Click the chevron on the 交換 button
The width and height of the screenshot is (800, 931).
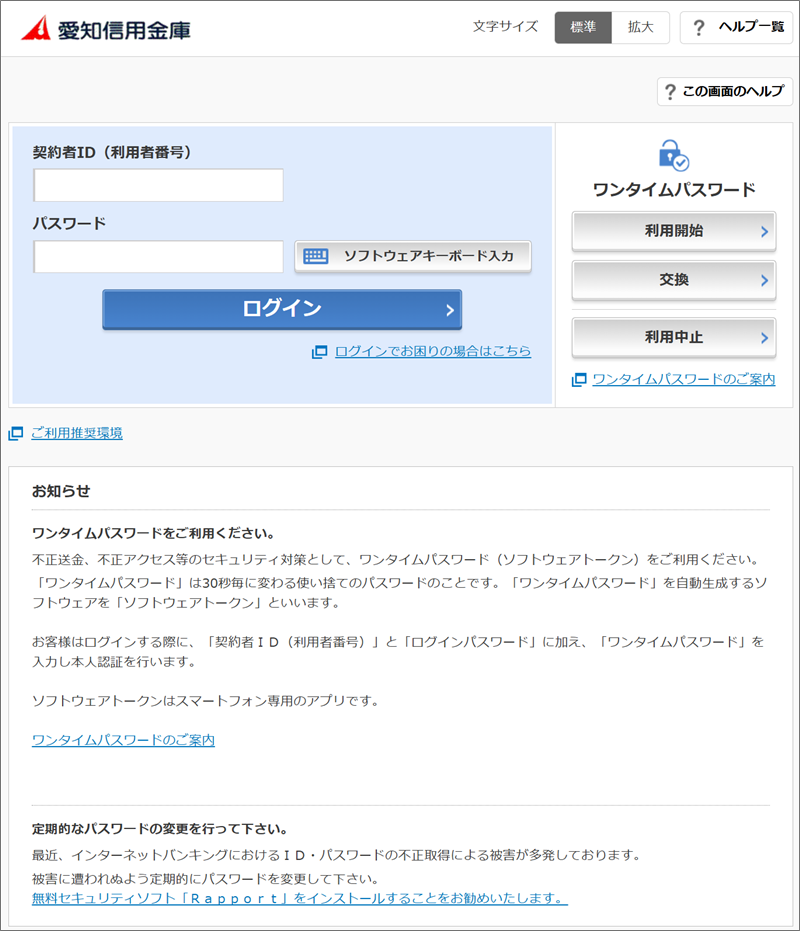click(764, 280)
